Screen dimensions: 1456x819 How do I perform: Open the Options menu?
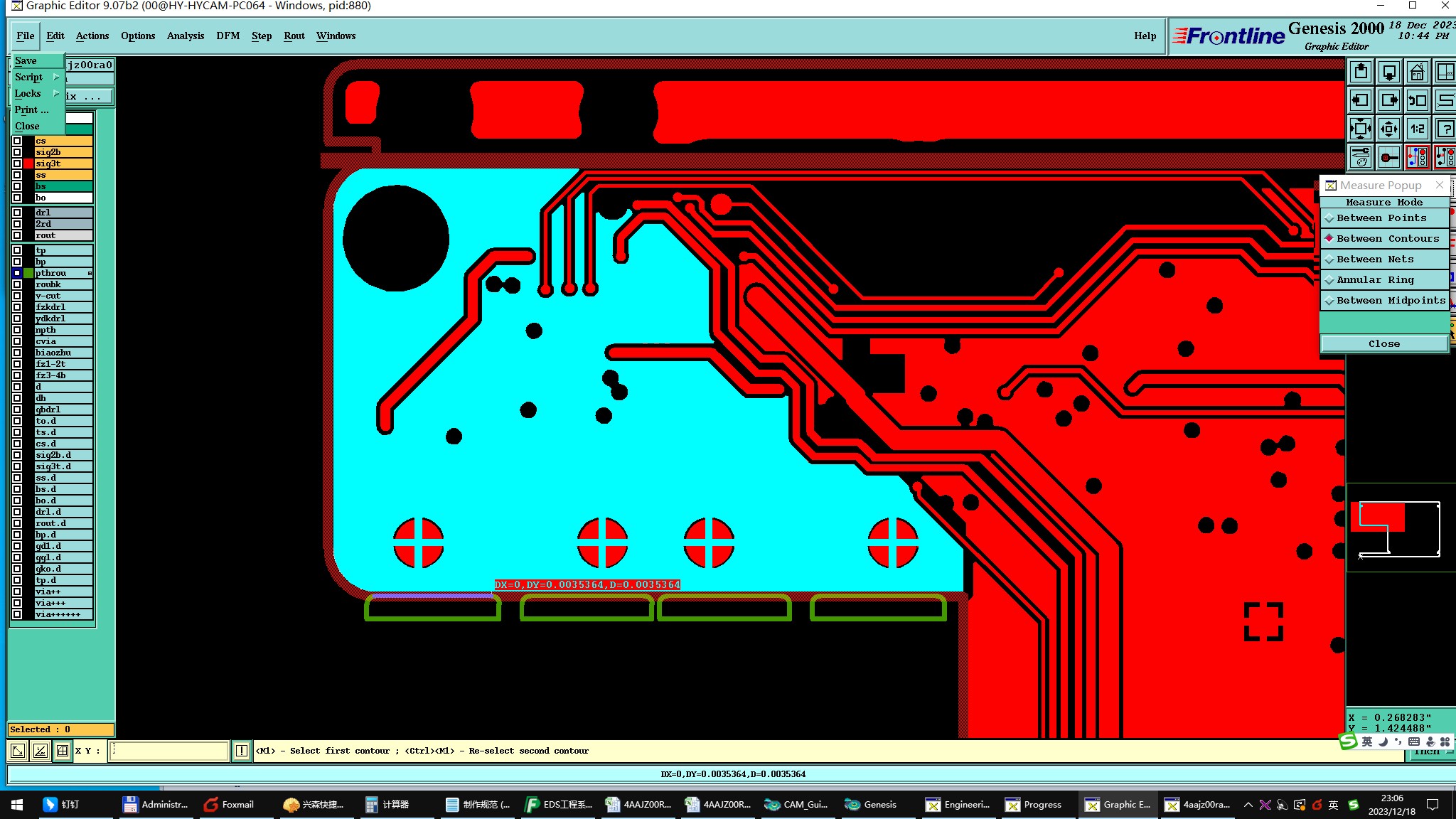(x=138, y=36)
